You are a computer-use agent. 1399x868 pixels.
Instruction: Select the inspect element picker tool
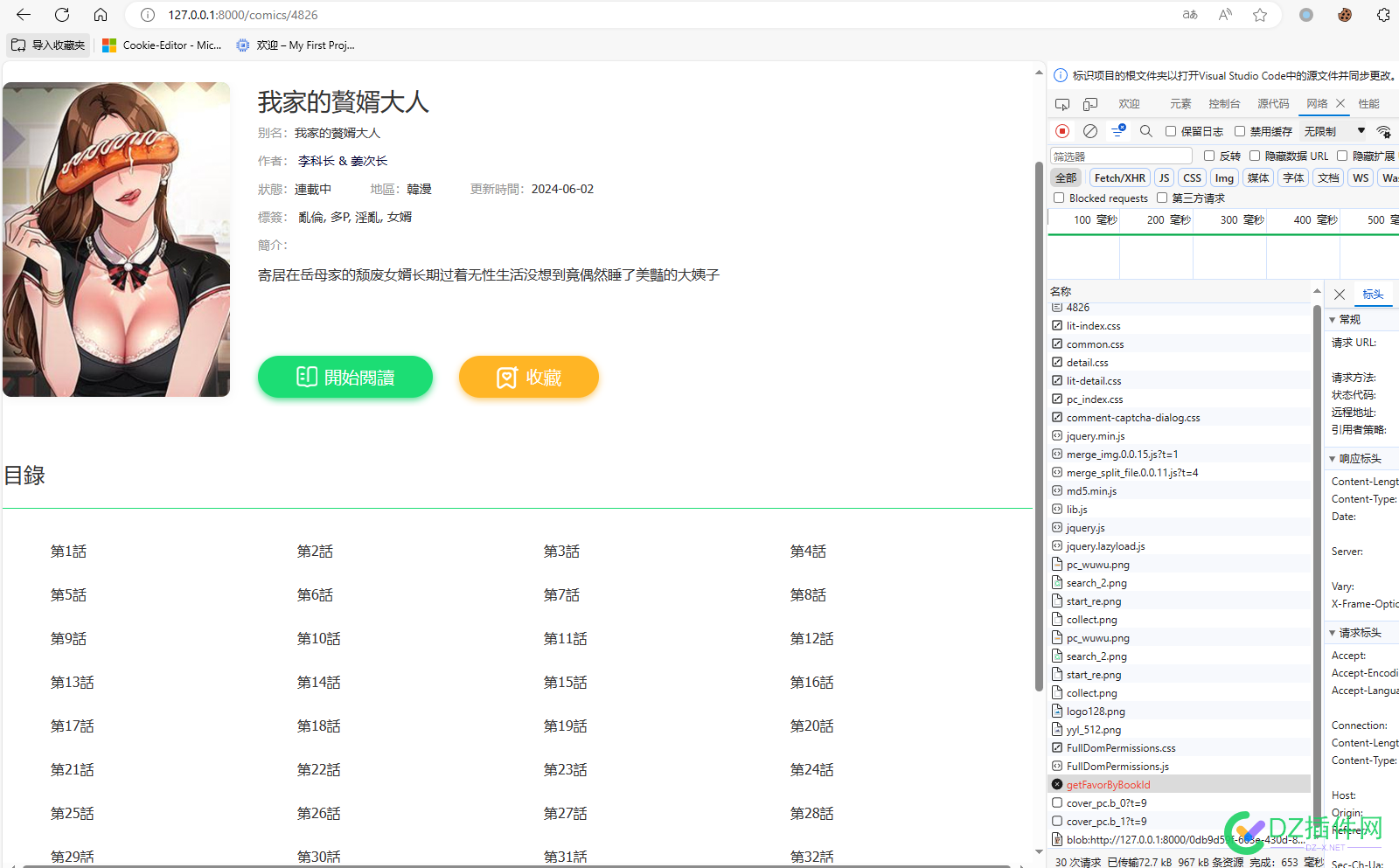pos(1062,104)
